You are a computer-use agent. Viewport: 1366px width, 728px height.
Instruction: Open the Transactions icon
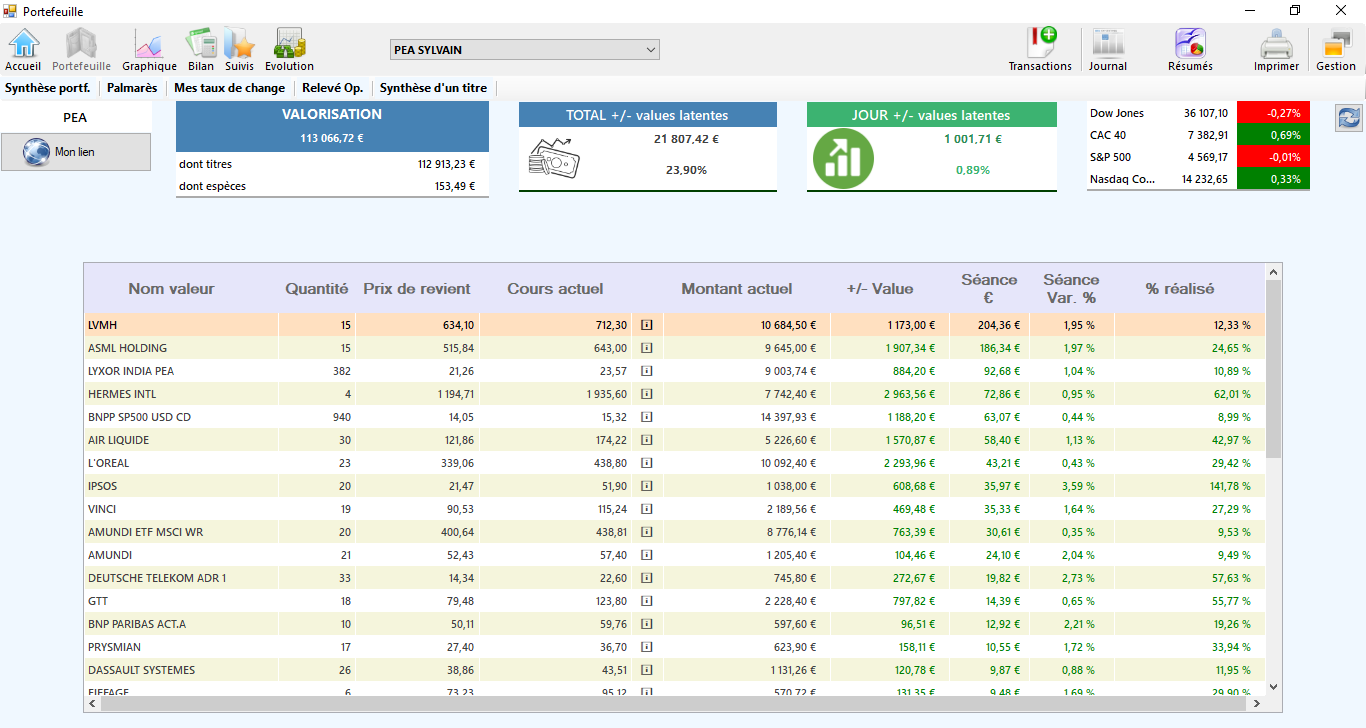[x=1040, y=49]
